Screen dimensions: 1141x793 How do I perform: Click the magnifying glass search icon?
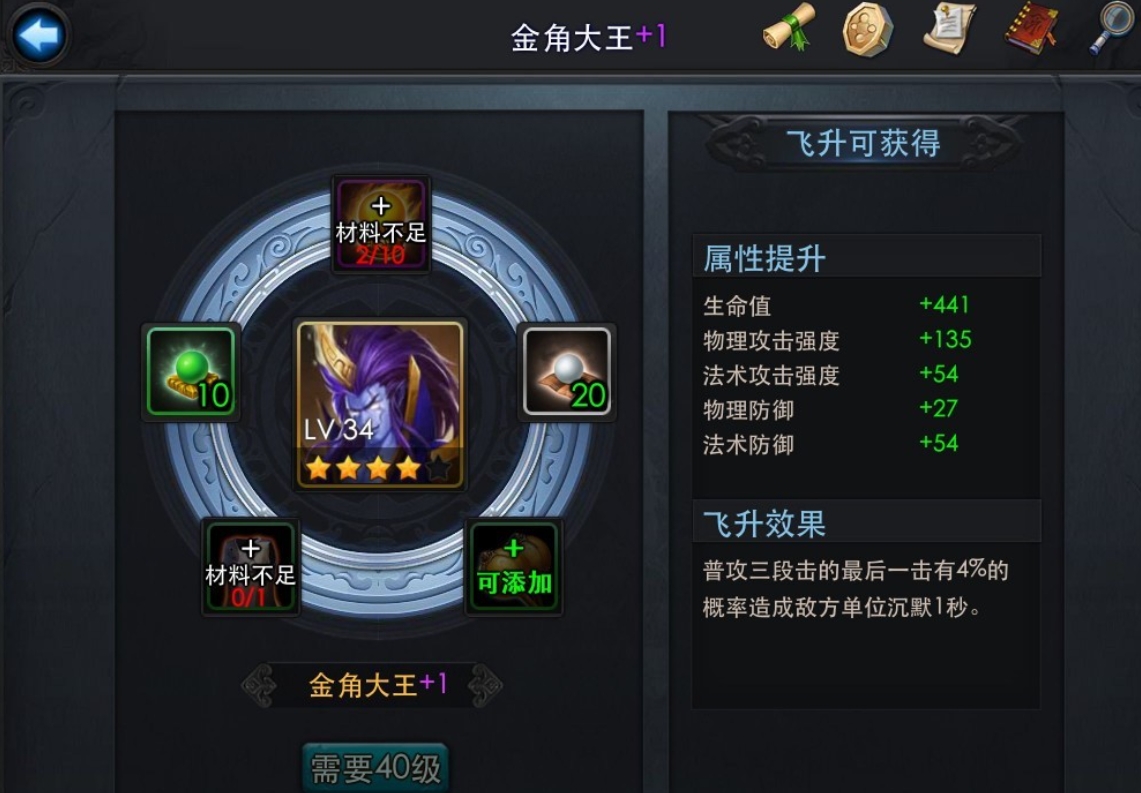click(1112, 29)
